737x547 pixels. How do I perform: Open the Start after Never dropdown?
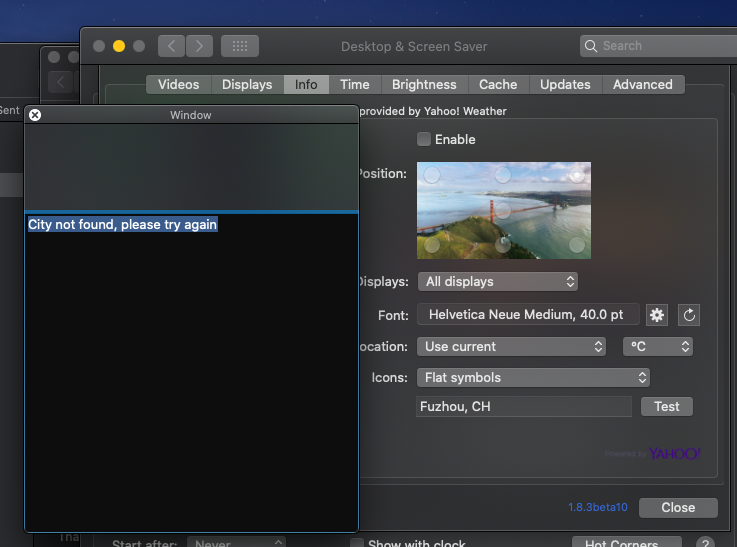tap(236, 543)
